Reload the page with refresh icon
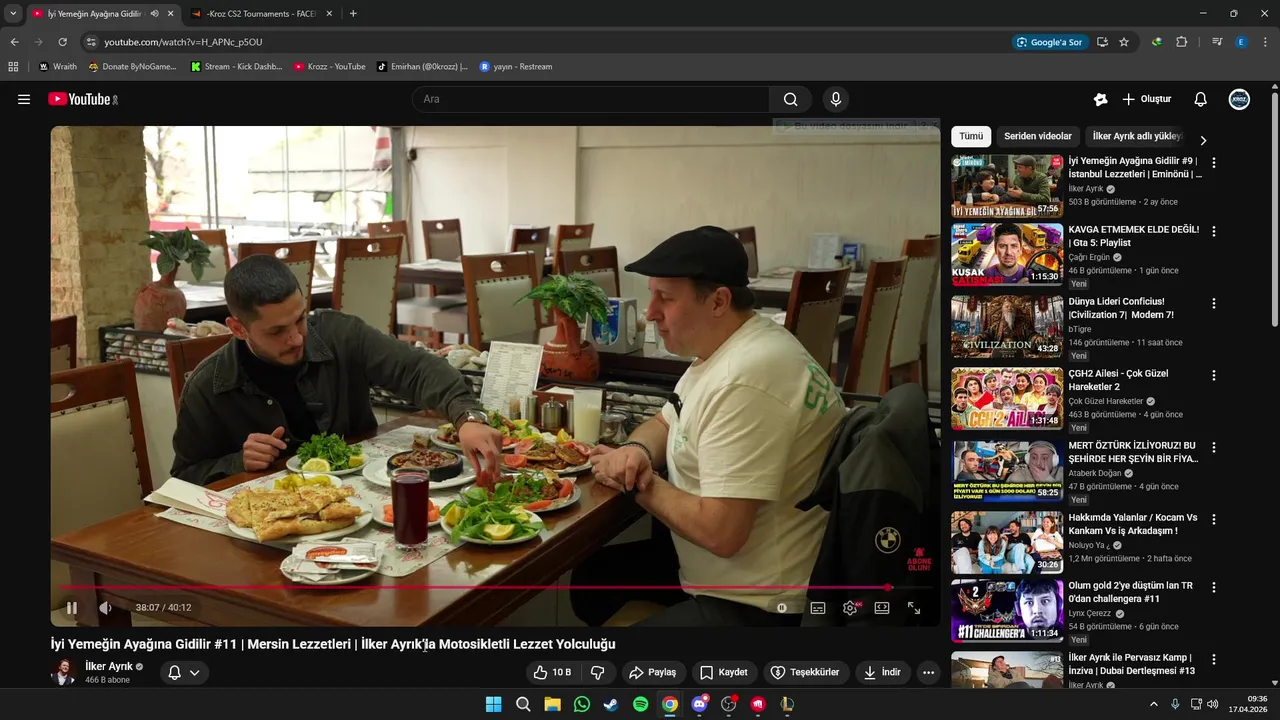The width and height of the screenshot is (1280, 720). pyautogui.click(x=62, y=42)
